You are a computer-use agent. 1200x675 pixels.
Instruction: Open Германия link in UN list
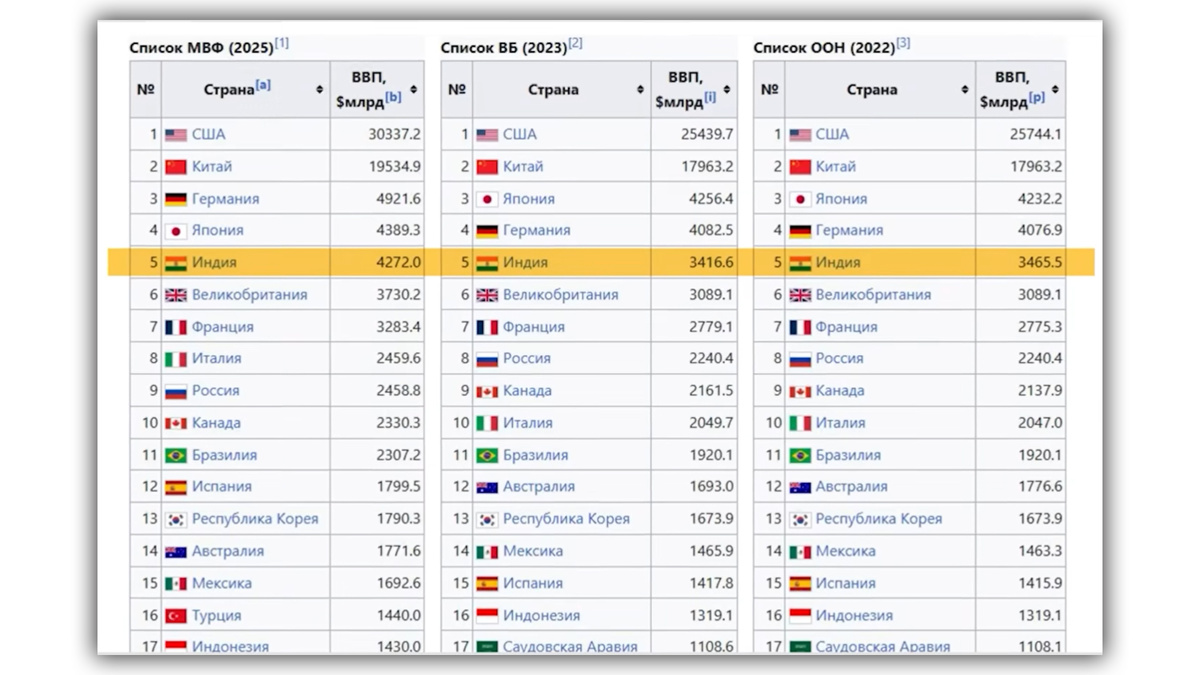click(x=850, y=230)
